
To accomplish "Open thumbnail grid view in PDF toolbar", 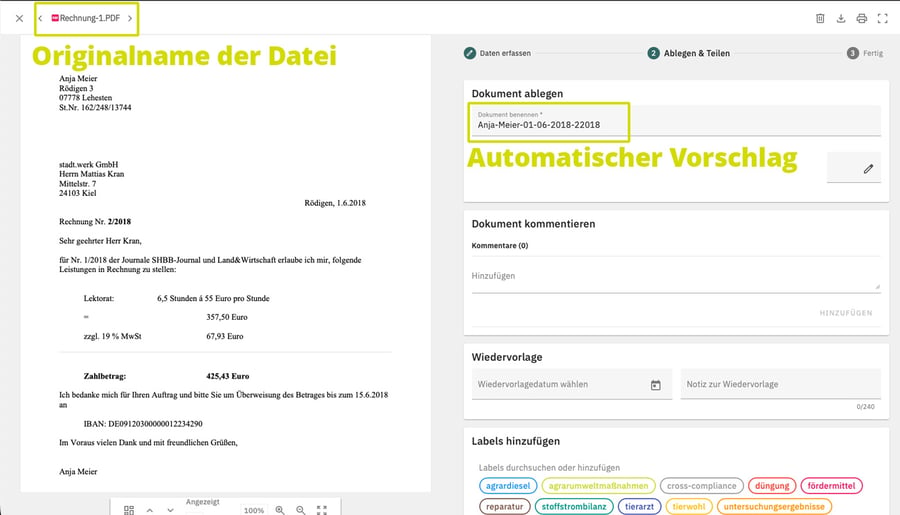I will 129,510.
